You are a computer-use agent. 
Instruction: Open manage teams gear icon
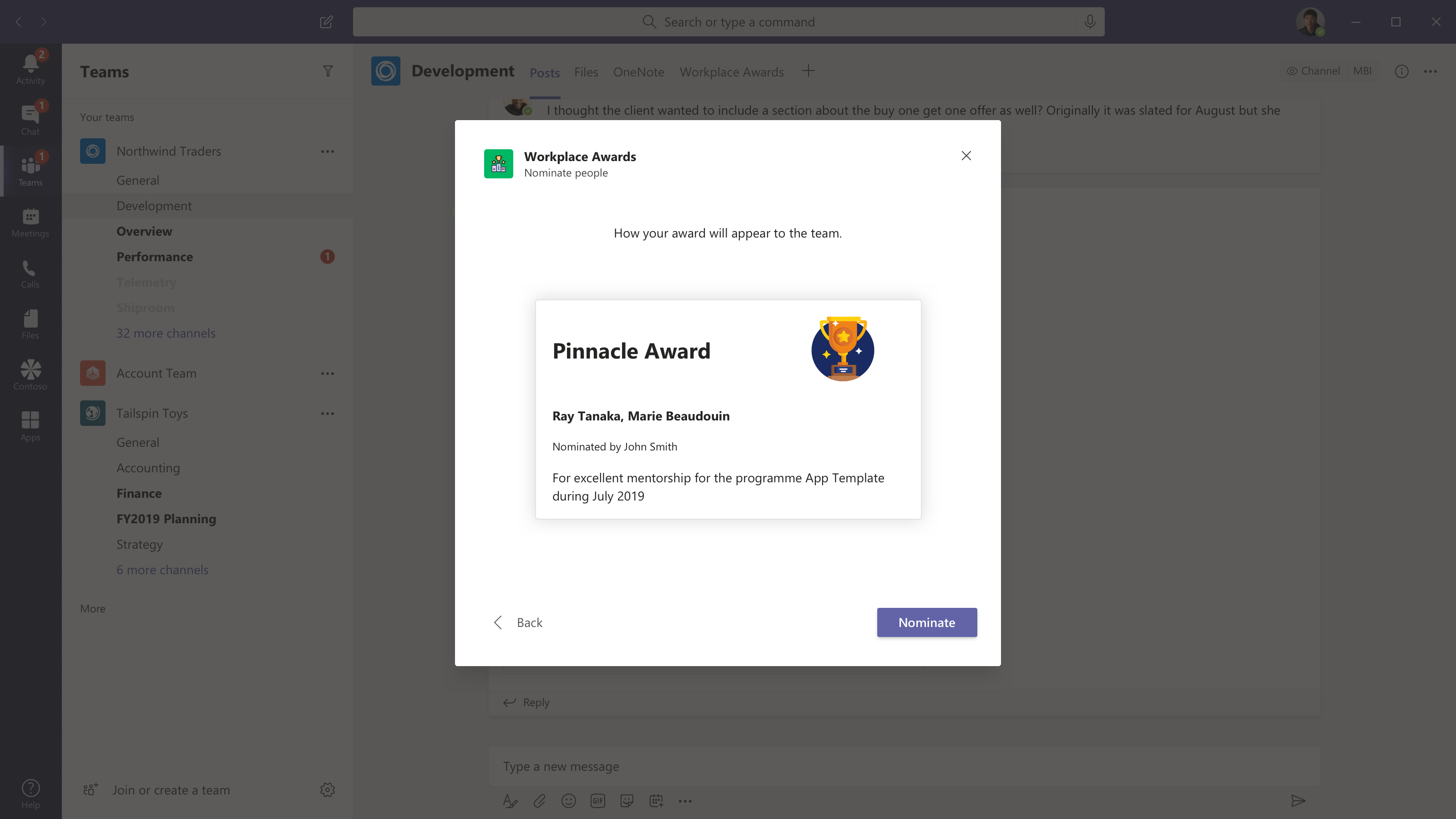327,789
